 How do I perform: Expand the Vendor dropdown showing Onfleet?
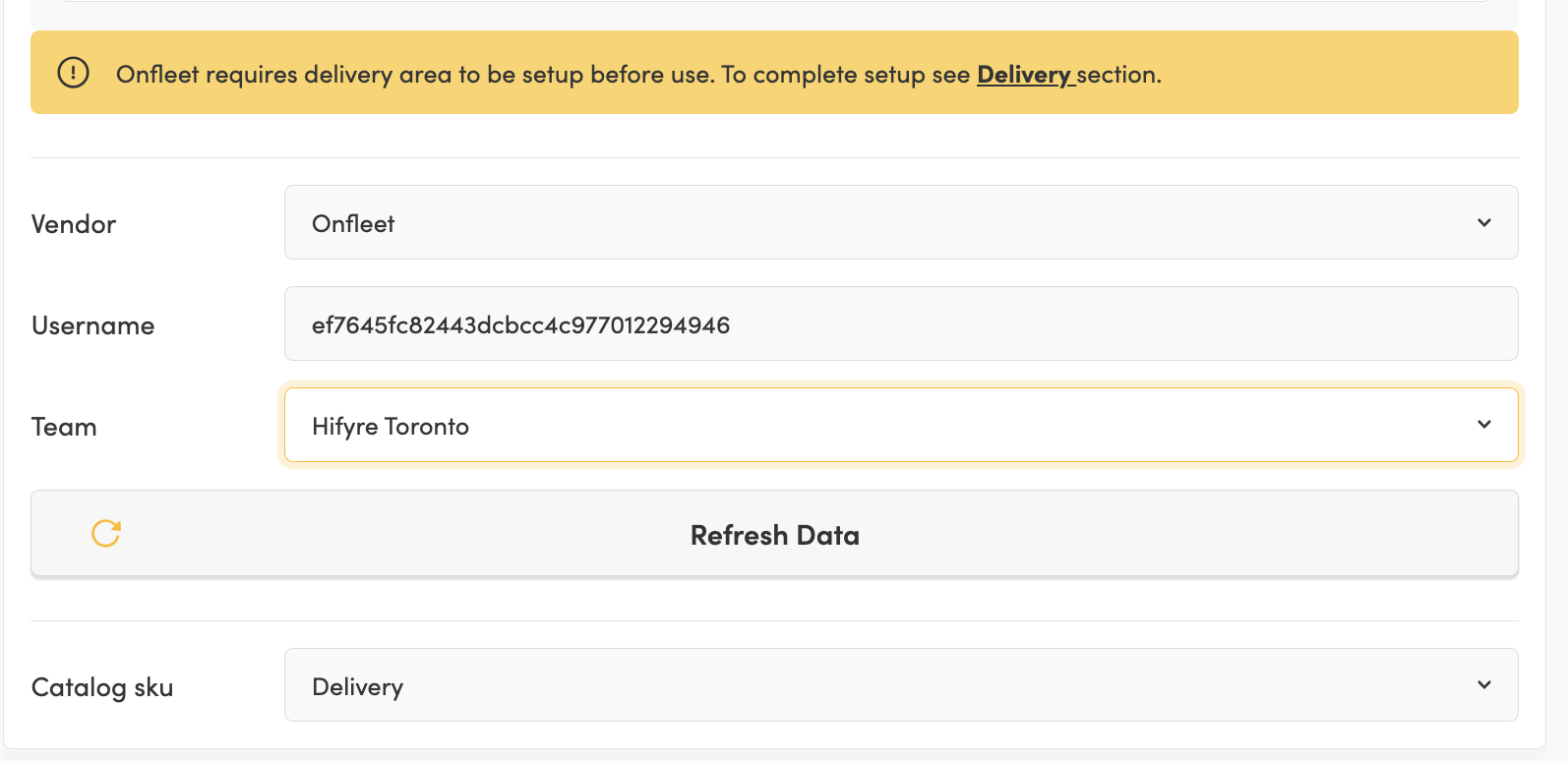coord(900,223)
